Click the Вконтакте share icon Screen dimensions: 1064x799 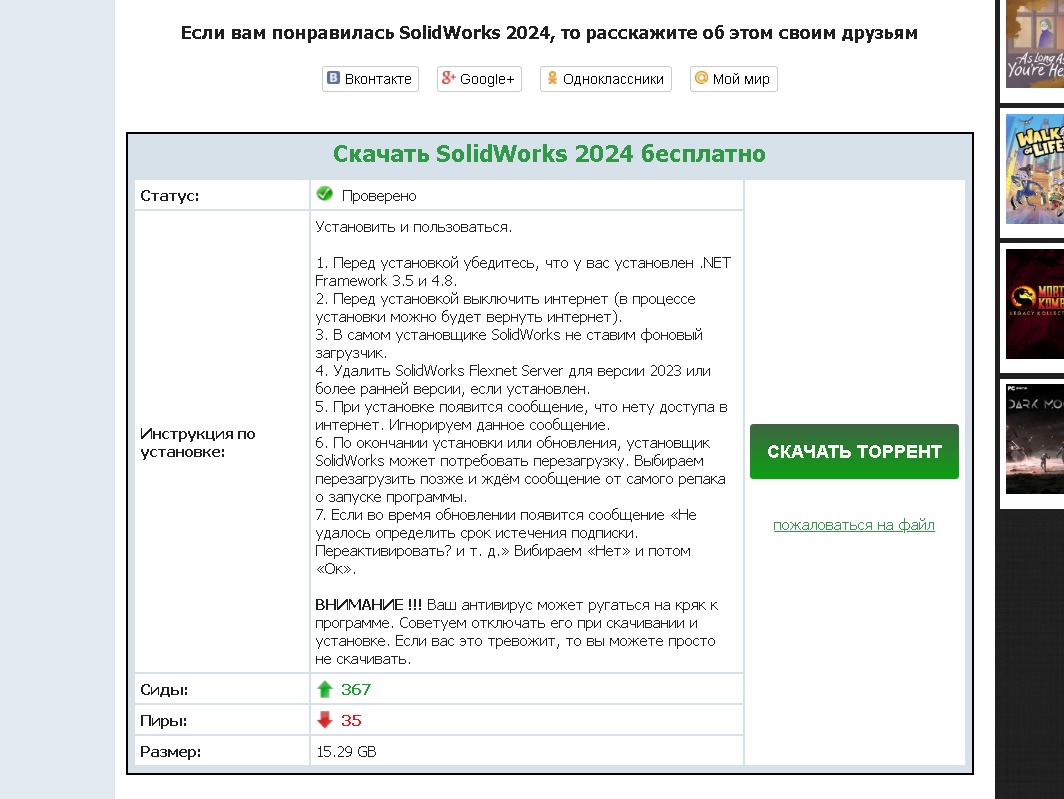333,79
